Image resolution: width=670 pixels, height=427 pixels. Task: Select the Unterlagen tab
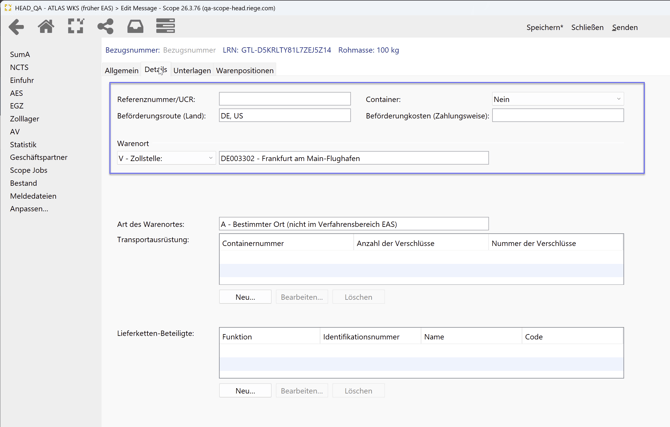pos(192,71)
